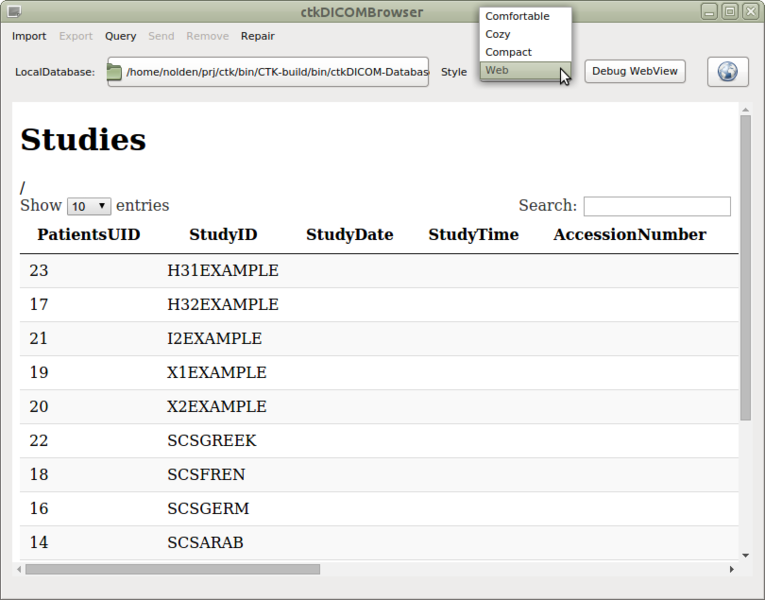Image resolution: width=765 pixels, height=600 pixels.
Task: Click the window menu icon in title bar
Action: pyautogui.click(x=13, y=12)
